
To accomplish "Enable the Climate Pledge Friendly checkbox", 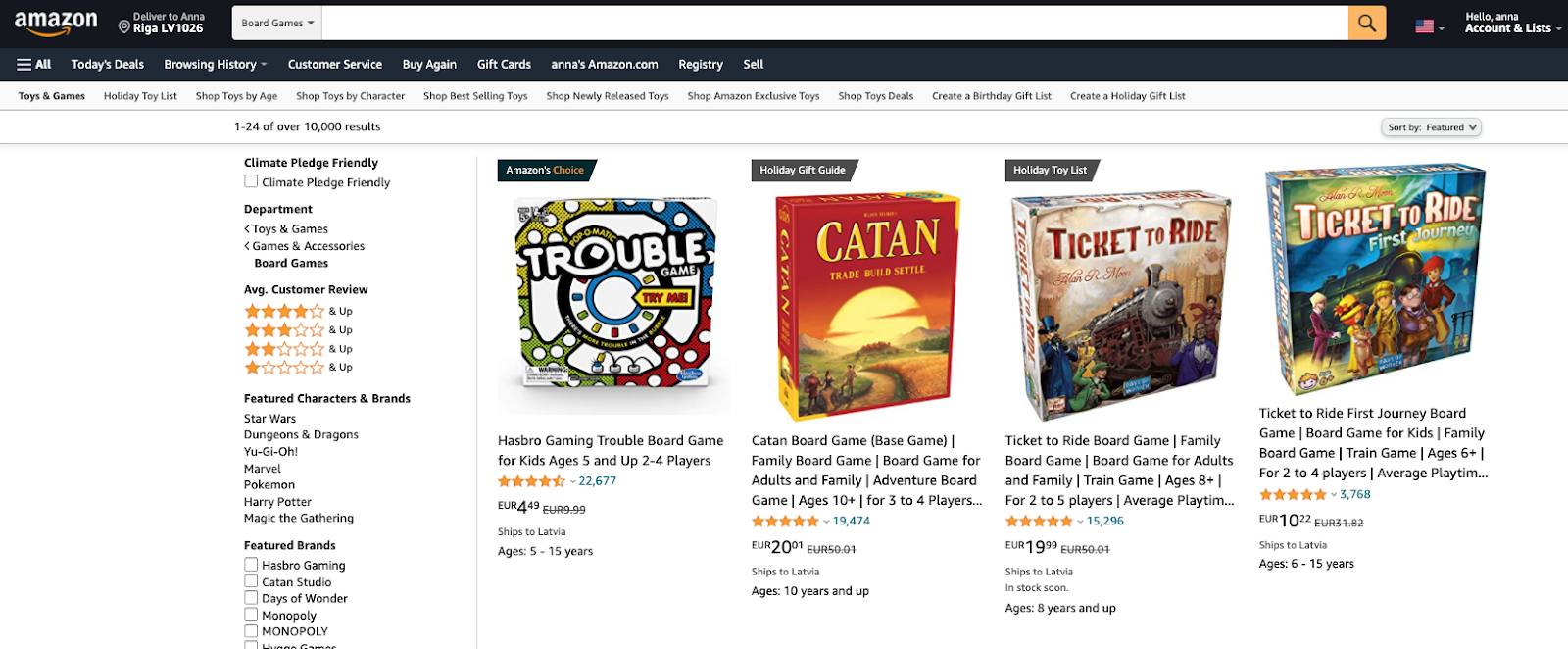I will tap(251, 181).
